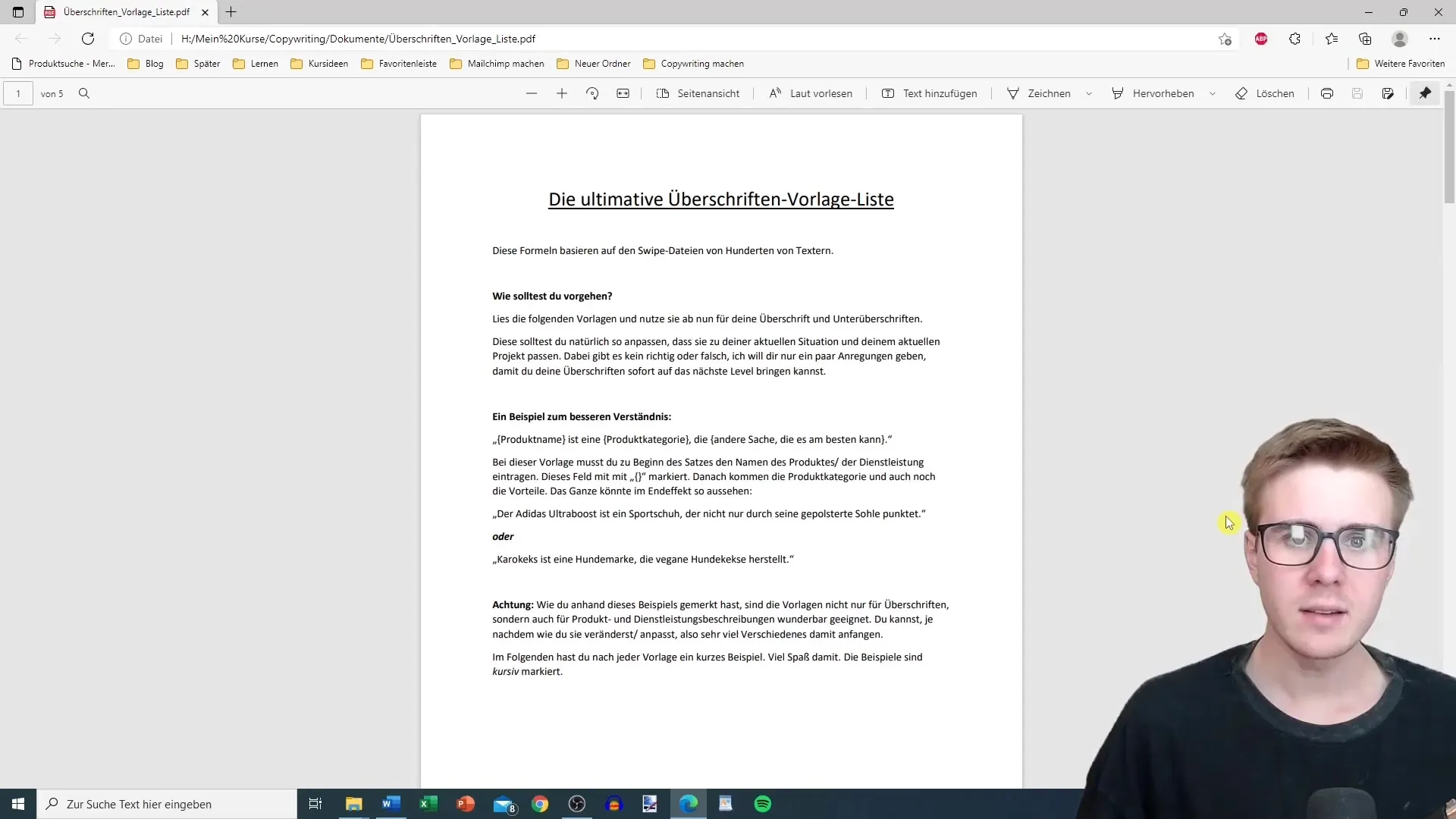Click the save icon in PDF toolbar
The height and width of the screenshot is (819, 1456).
click(x=1357, y=93)
